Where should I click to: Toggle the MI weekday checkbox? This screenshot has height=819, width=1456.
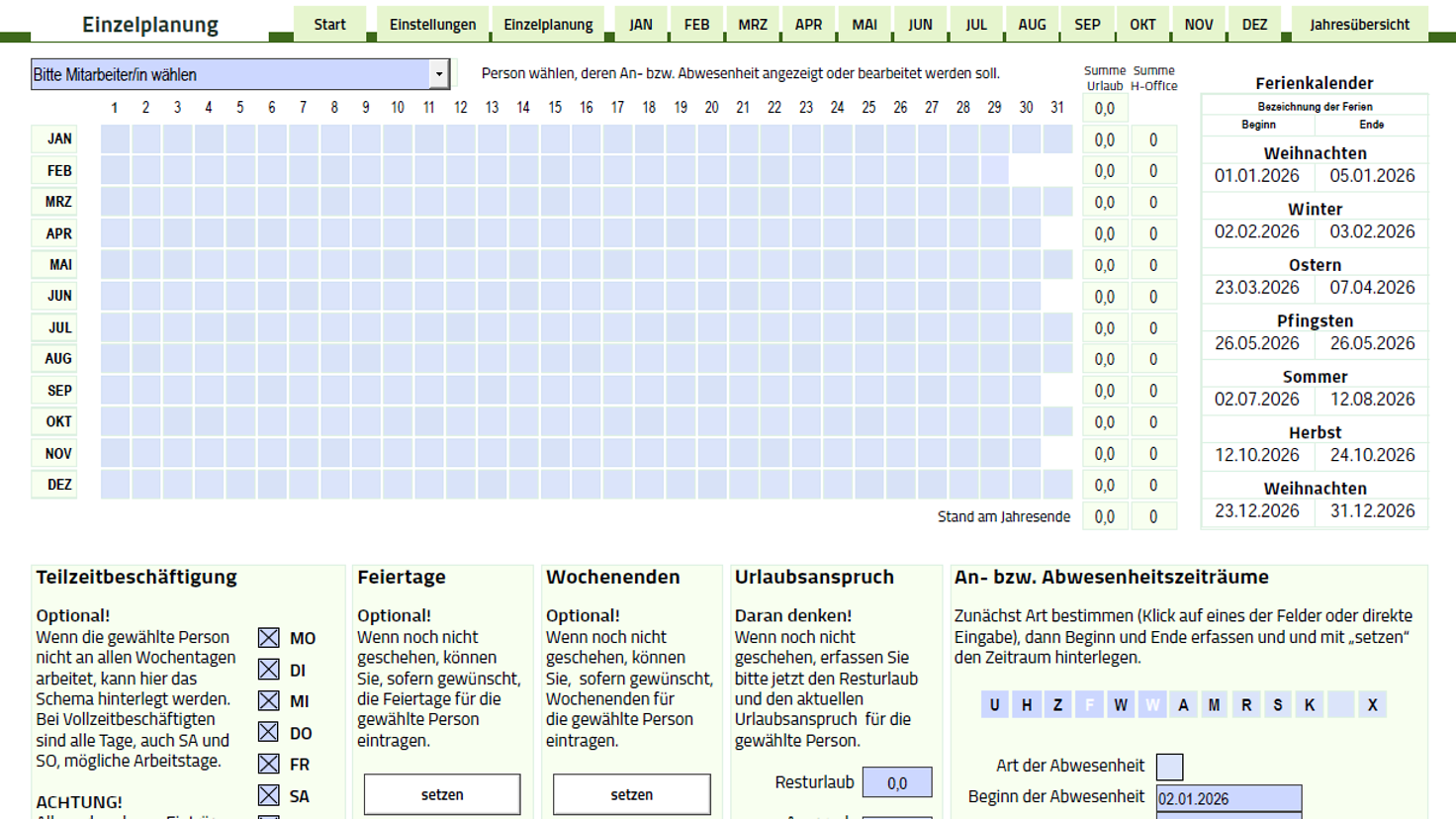[x=268, y=701]
